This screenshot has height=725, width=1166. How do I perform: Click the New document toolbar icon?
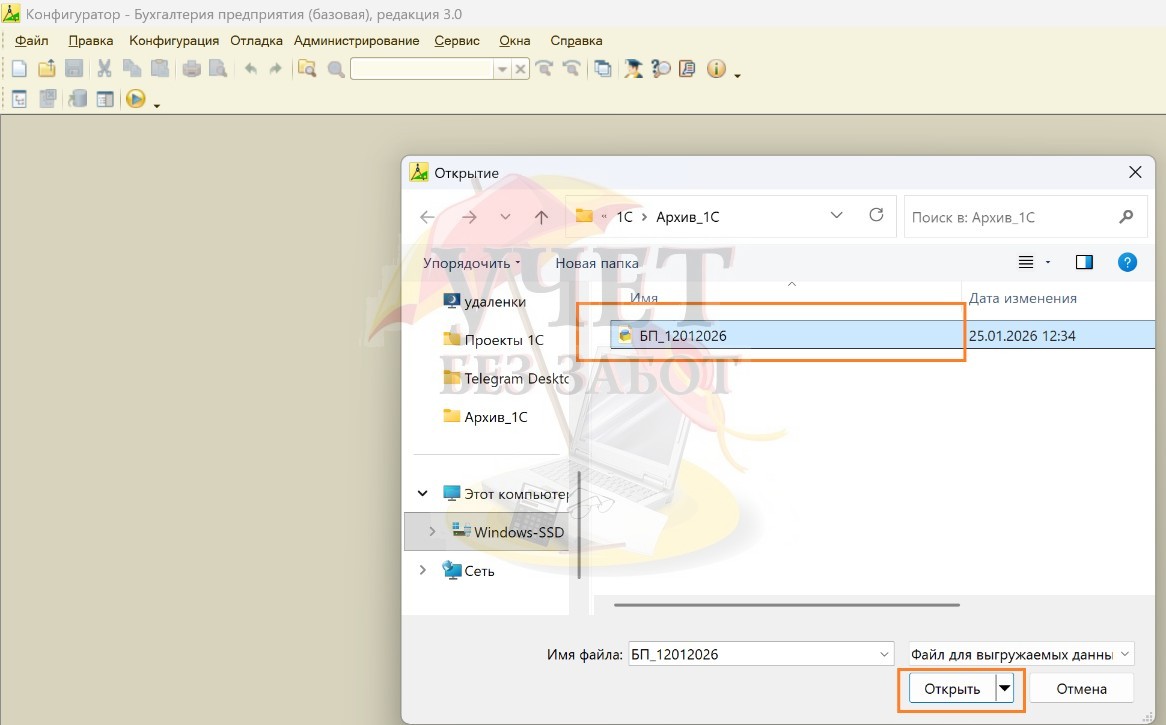coord(19,69)
